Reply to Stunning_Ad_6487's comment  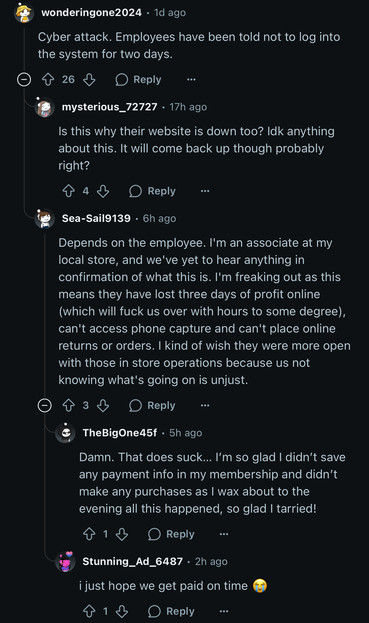[171, 611]
